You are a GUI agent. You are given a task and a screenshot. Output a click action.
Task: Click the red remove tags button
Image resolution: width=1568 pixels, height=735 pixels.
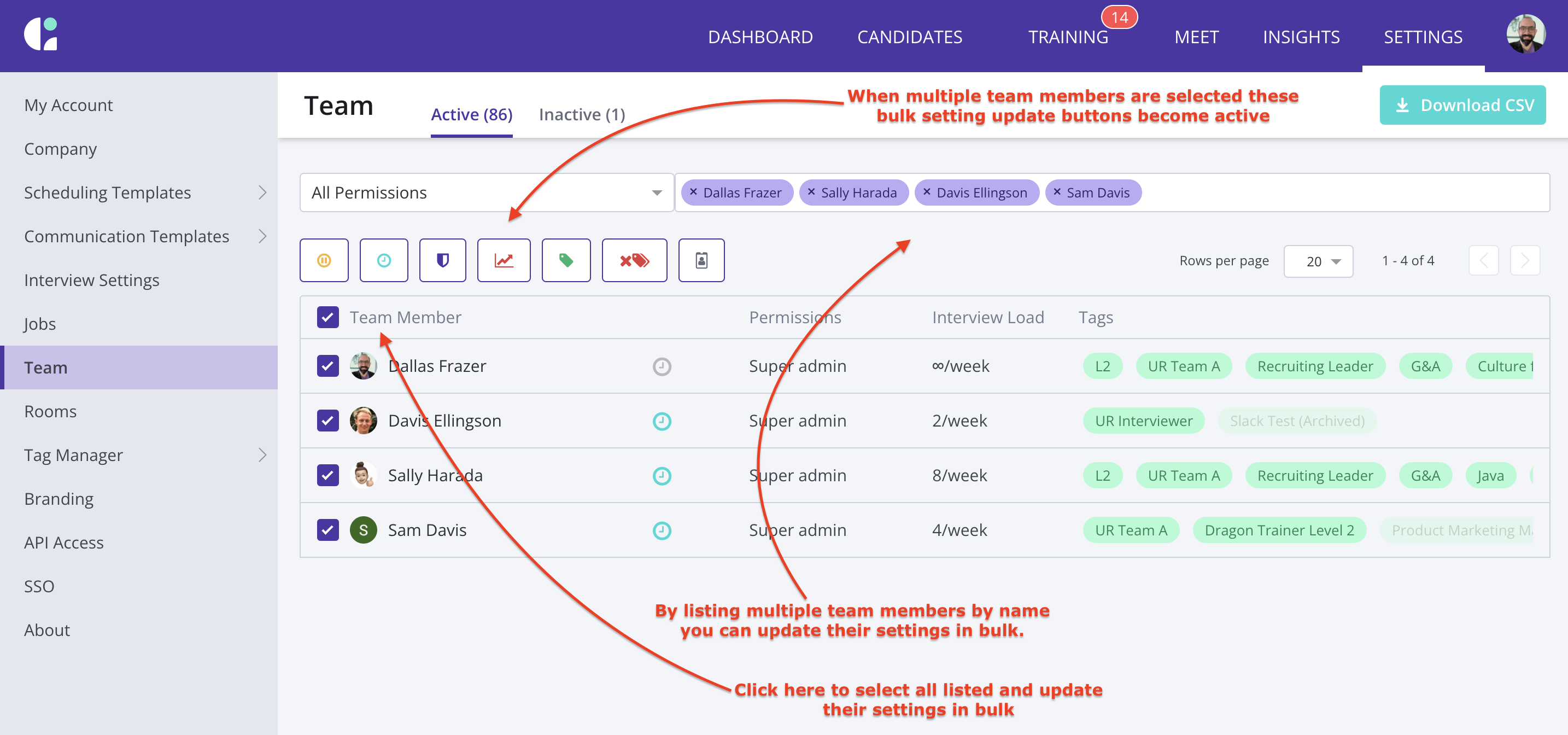[634, 261]
